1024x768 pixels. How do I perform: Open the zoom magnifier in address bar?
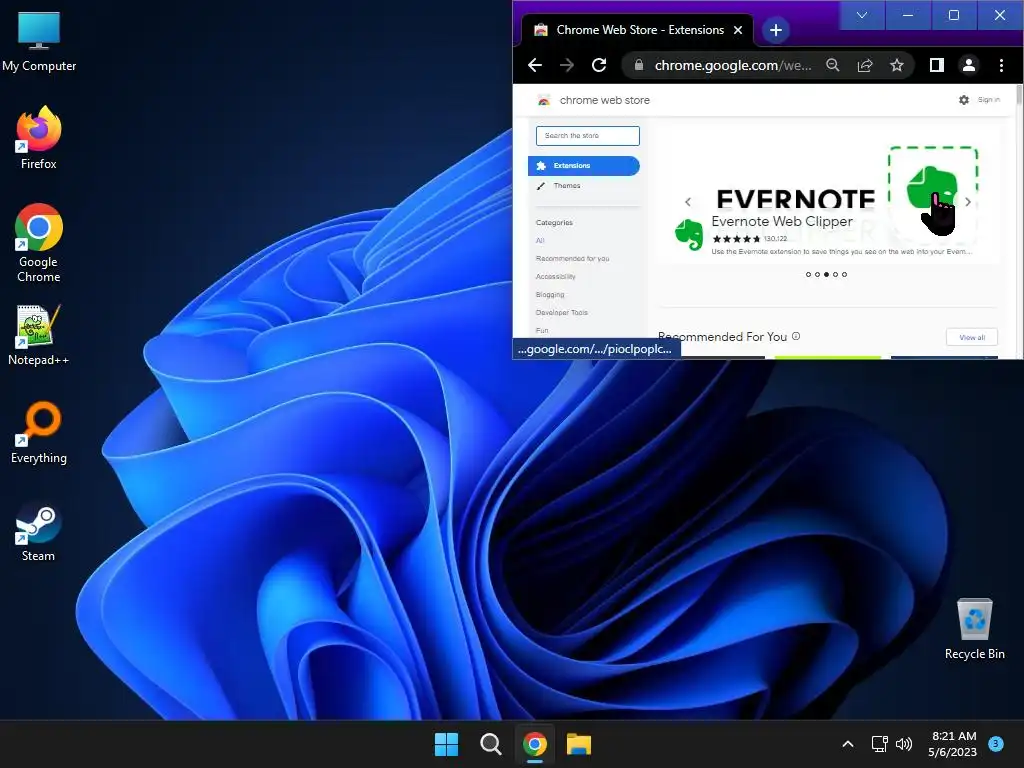point(833,65)
